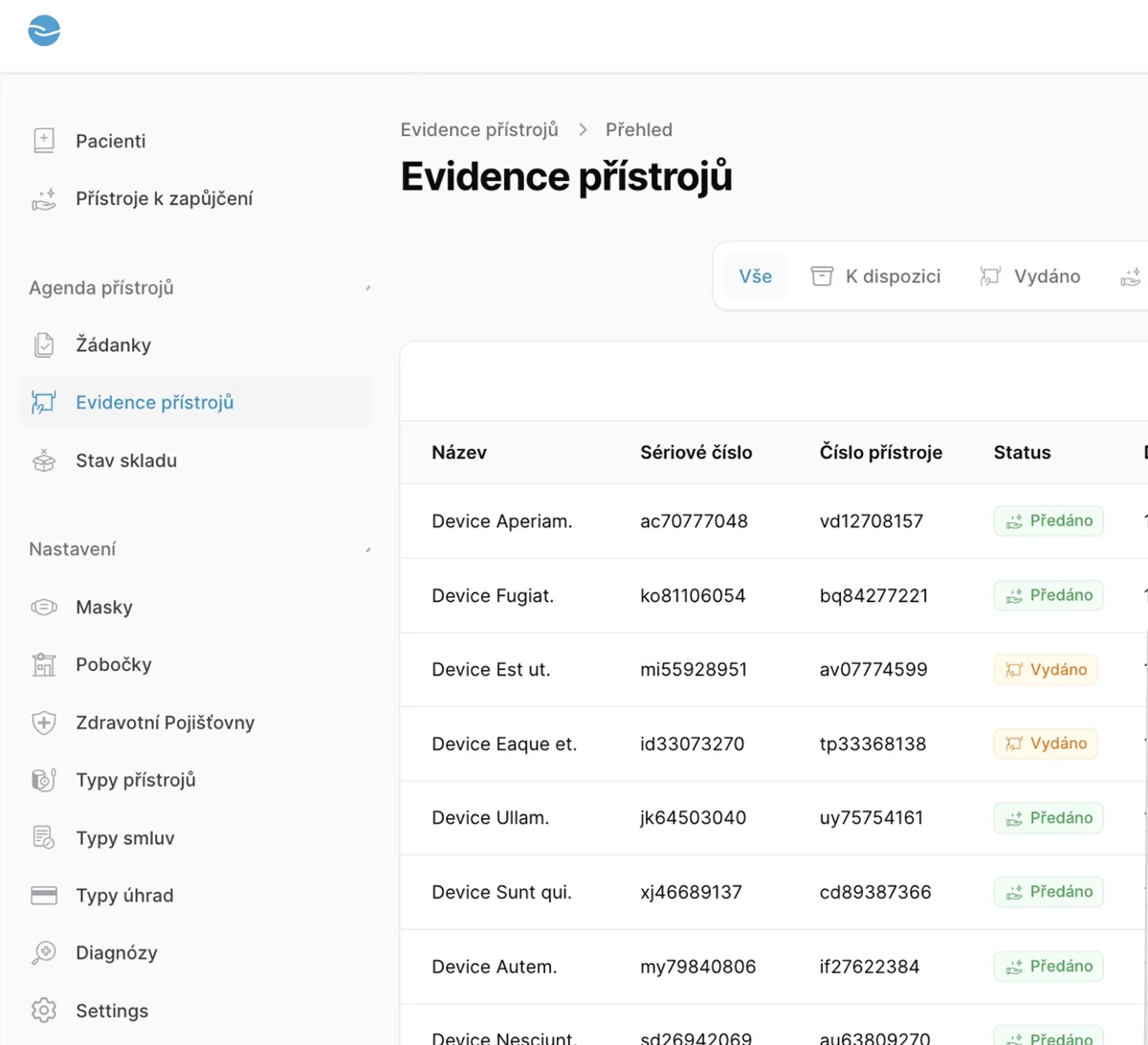The width and height of the screenshot is (1148, 1045).
Task: Click the Typy přístrojů icon
Action: 44,780
